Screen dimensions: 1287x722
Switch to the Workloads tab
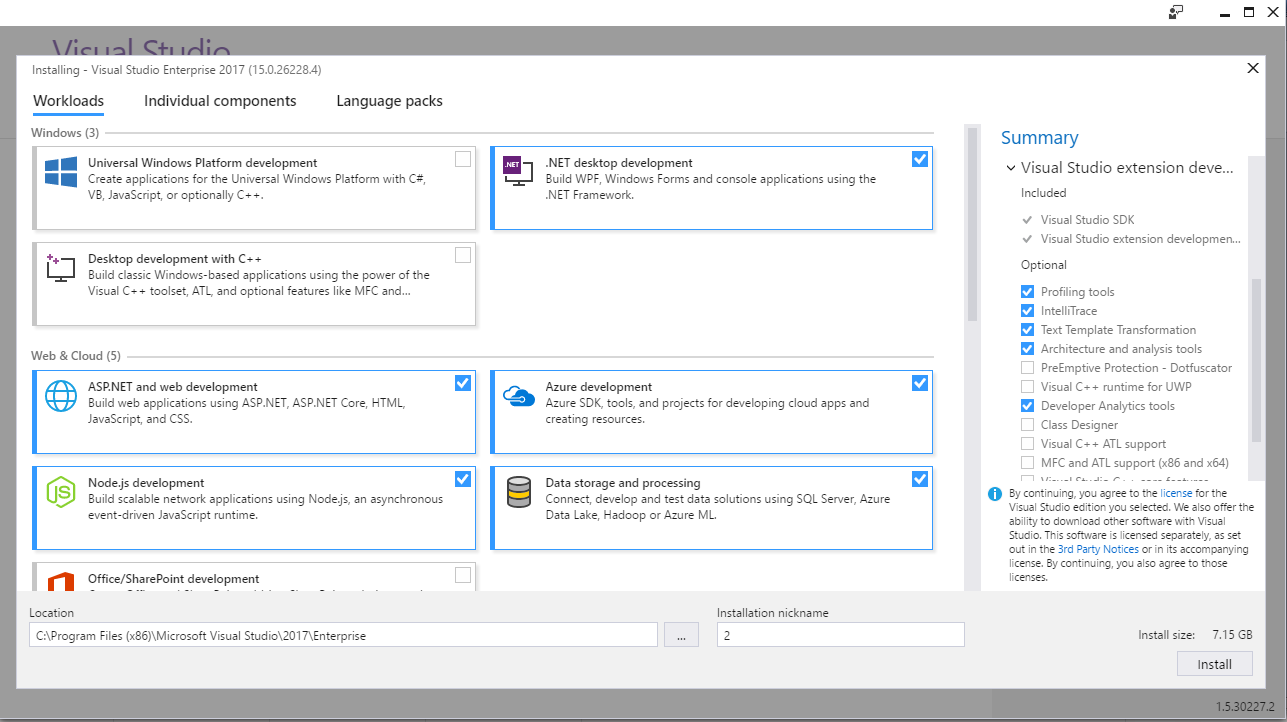(69, 101)
